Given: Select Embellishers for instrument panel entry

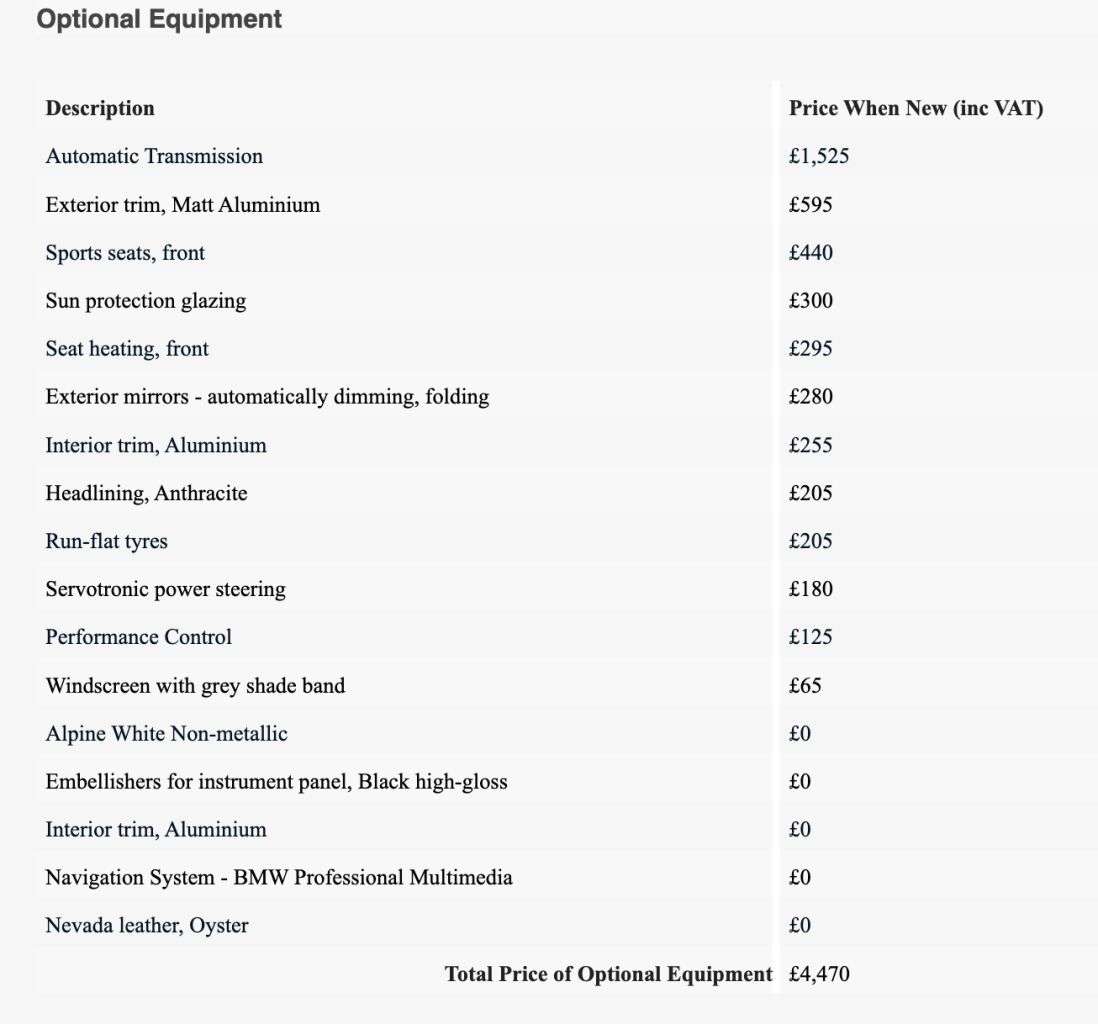Looking at the screenshot, I should (x=276, y=782).
